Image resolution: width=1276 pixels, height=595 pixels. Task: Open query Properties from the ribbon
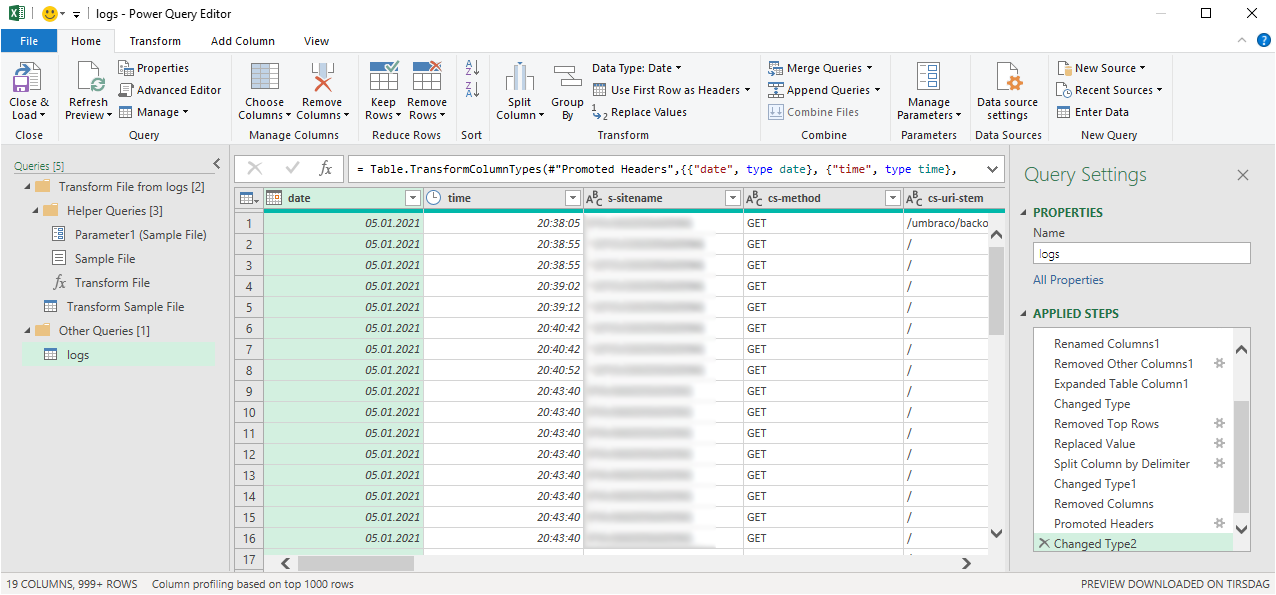153,68
